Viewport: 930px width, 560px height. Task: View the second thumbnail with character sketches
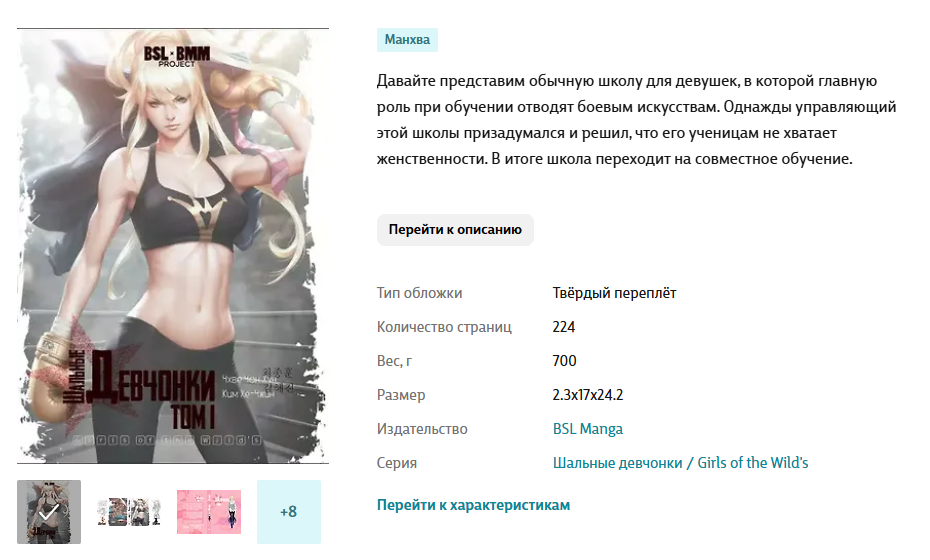coord(129,512)
